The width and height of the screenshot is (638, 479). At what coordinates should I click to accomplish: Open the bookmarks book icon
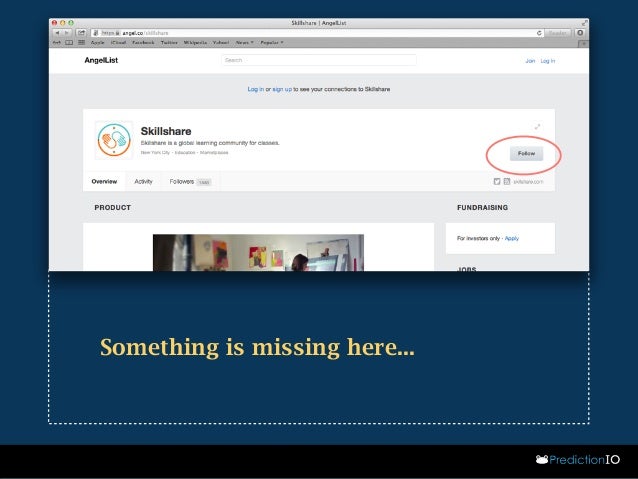coord(69,42)
